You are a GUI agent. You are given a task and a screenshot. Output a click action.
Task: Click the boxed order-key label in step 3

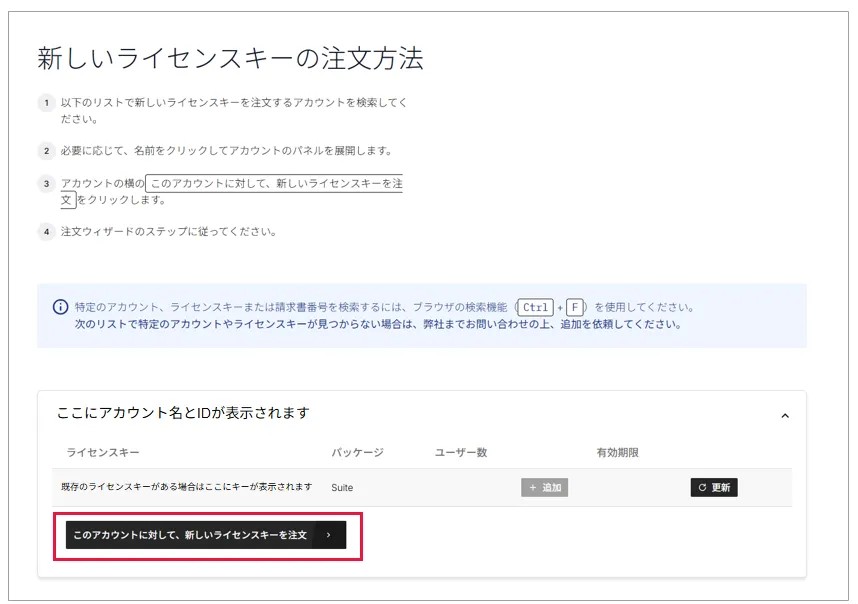pyautogui.click(x=274, y=184)
